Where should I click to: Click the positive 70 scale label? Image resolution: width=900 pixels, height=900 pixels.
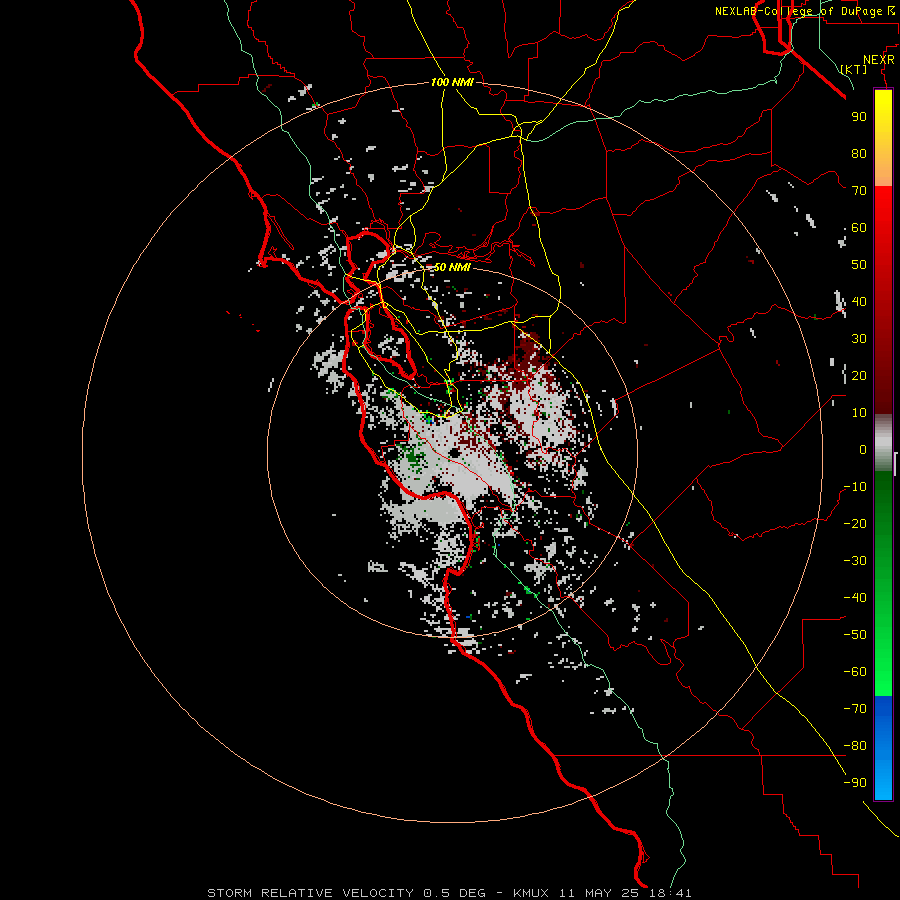tap(859, 191)
